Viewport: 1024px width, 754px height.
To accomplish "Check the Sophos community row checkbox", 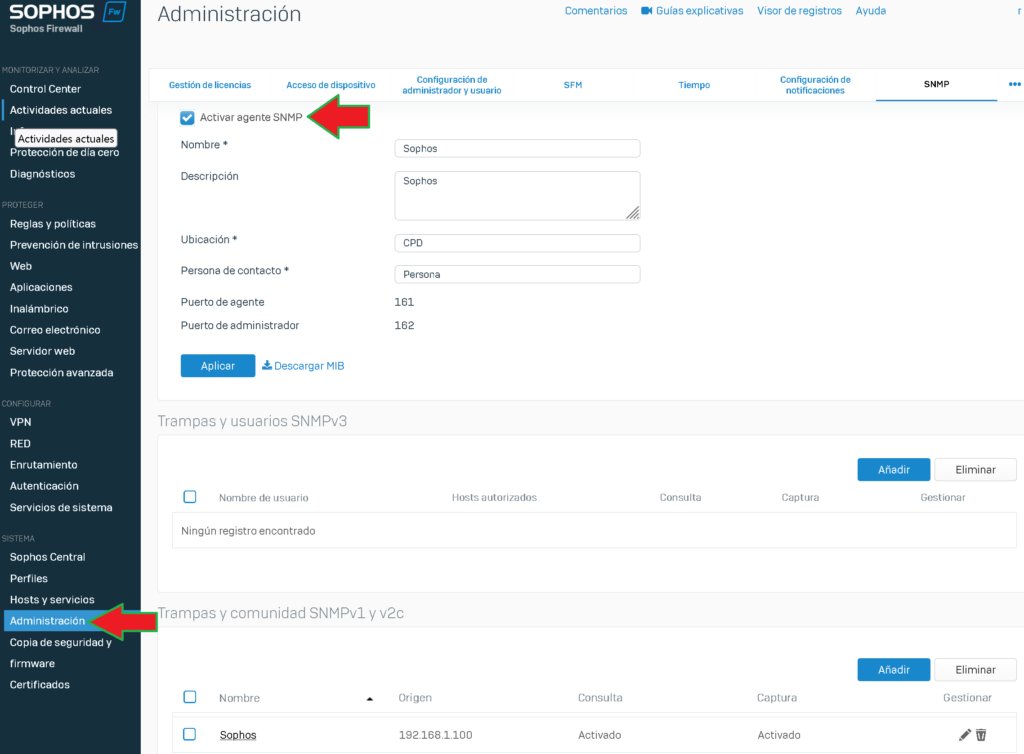I will pyautogui.click(x=189, y=734).
